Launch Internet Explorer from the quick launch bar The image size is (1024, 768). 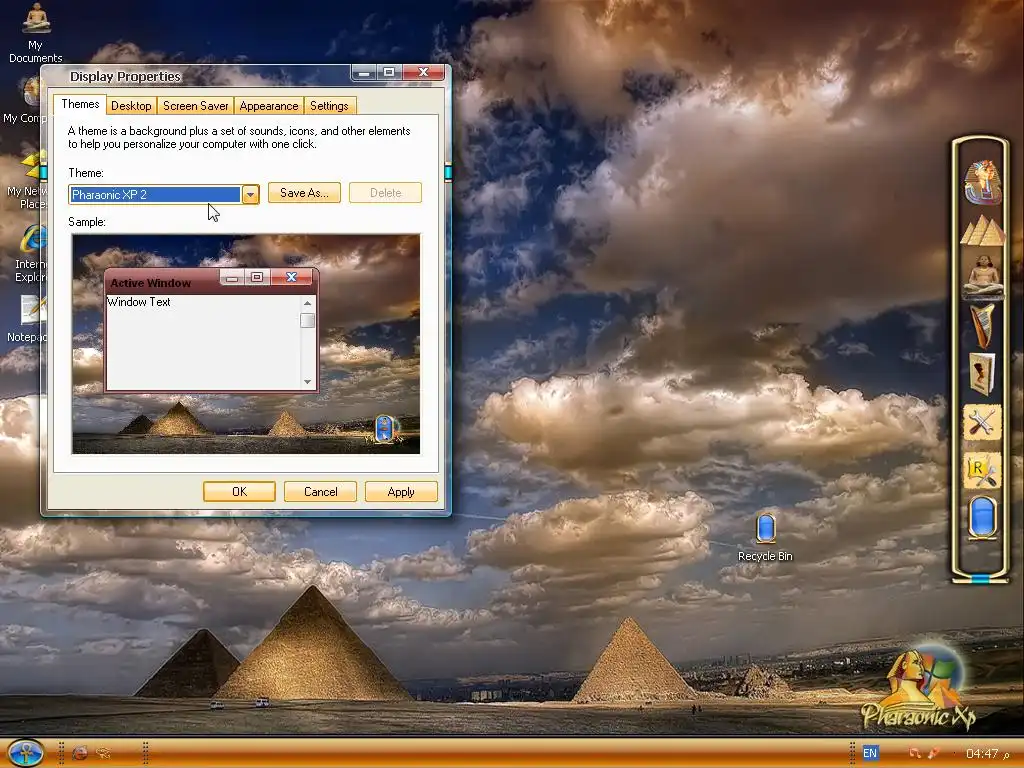[80, 753]
